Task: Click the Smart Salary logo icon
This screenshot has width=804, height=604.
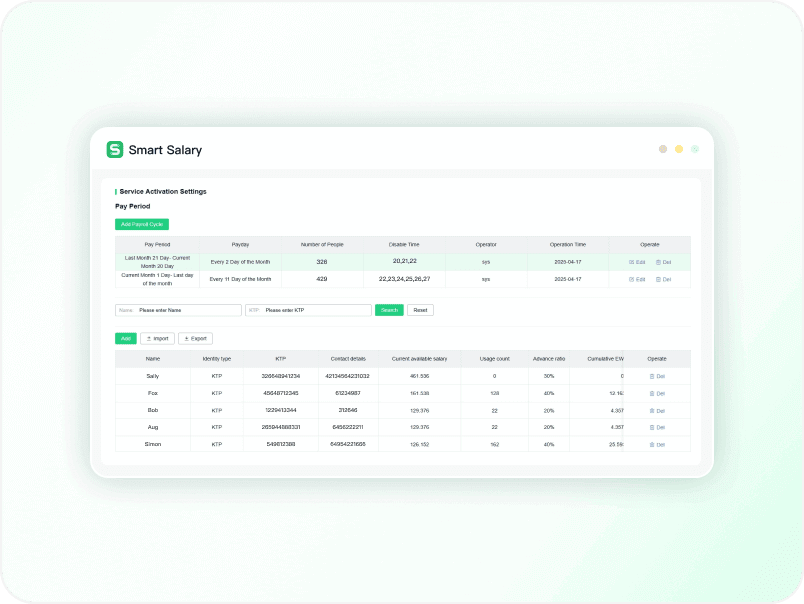Action: 115,150
